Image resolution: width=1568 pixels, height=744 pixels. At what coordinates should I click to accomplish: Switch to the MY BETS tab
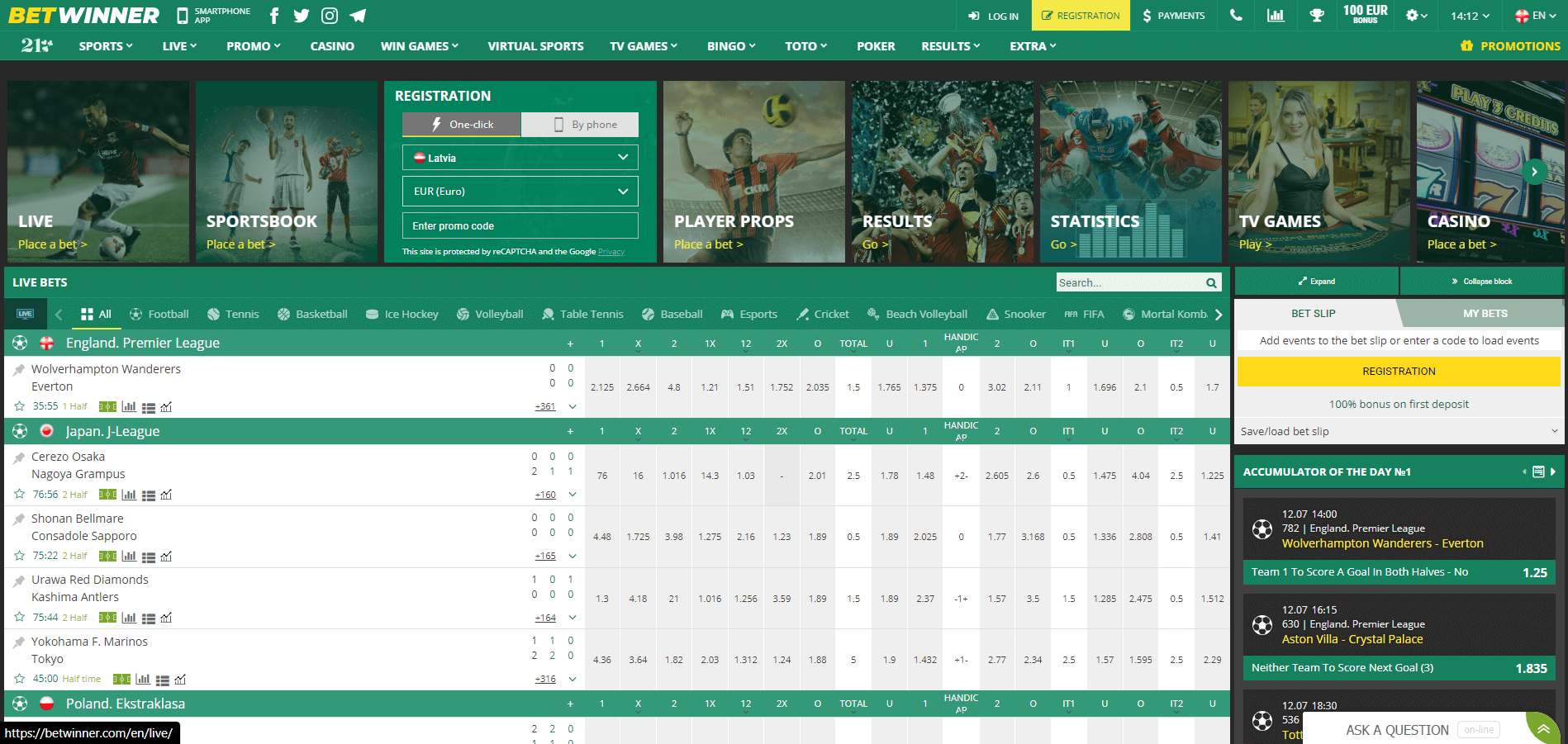(x=1485, y=314)
